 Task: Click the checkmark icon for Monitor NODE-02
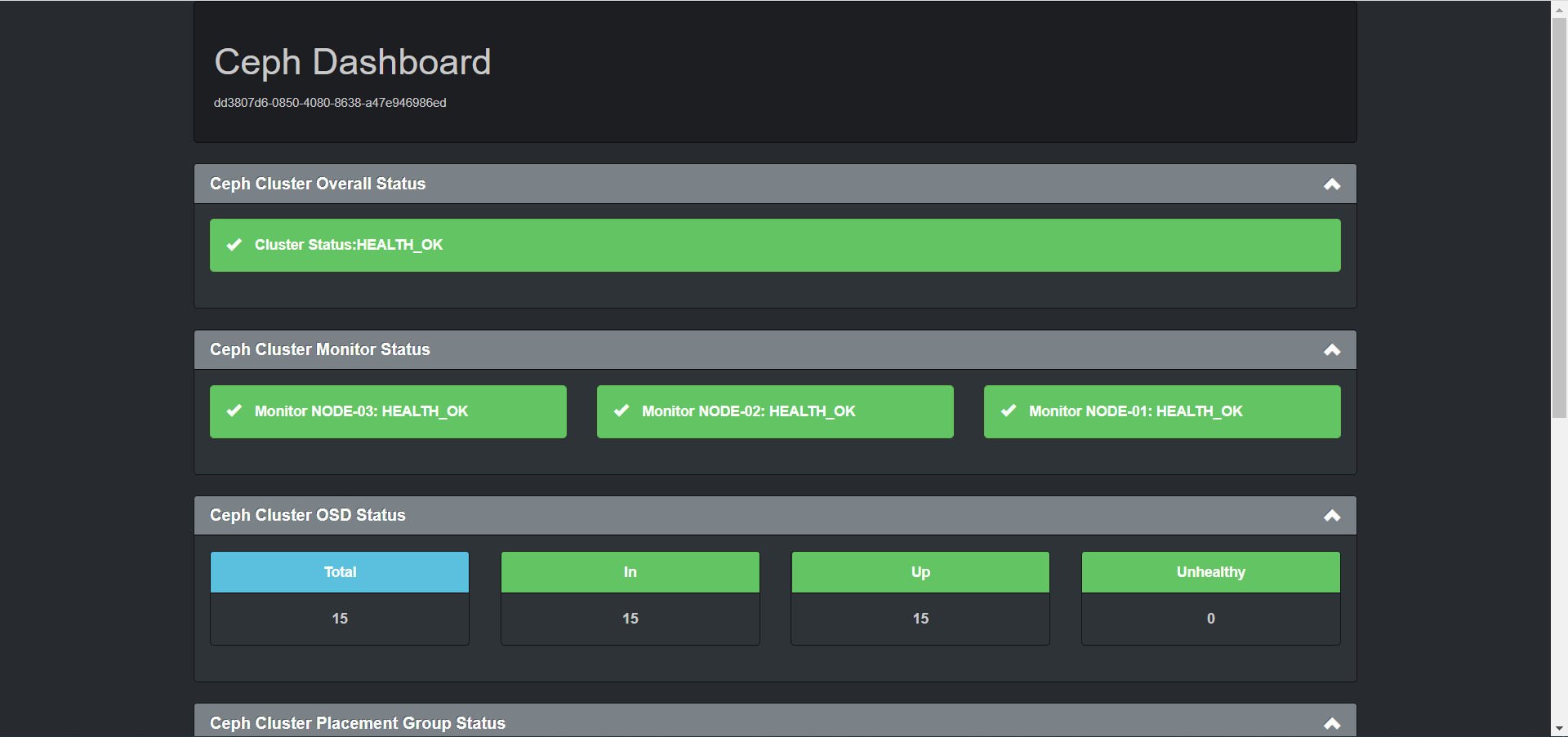point(621,411)
